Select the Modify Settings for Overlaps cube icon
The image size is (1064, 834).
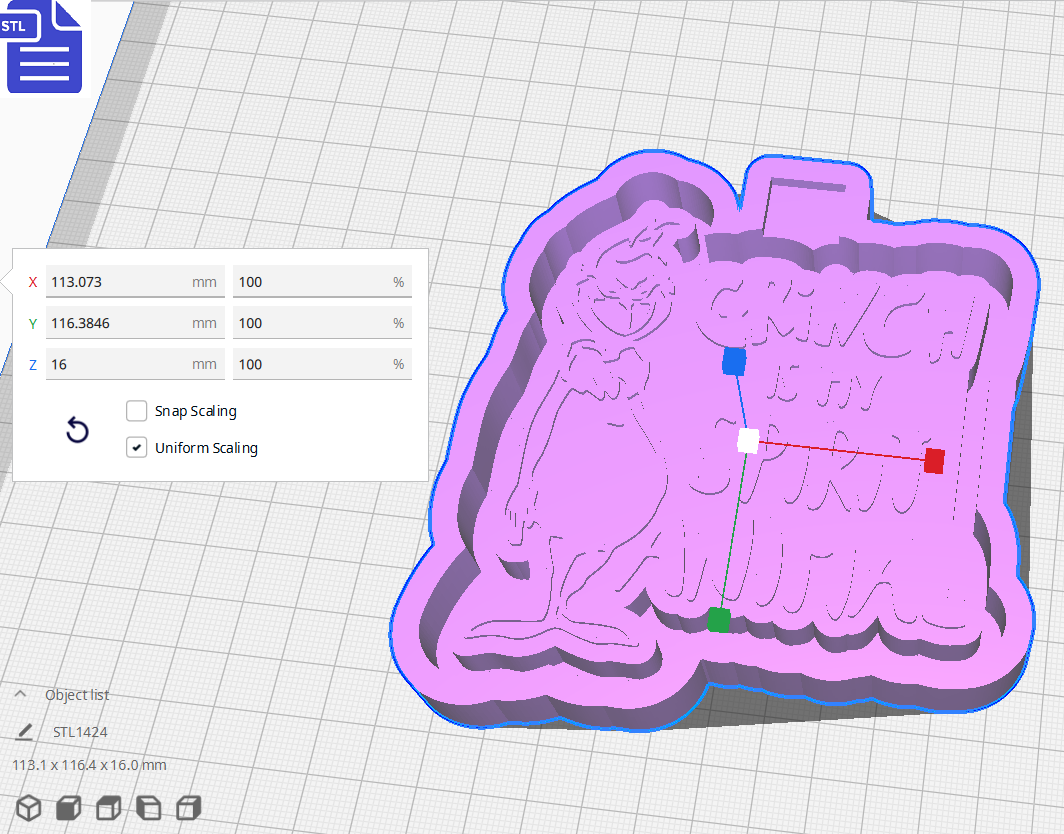[107, 807]
